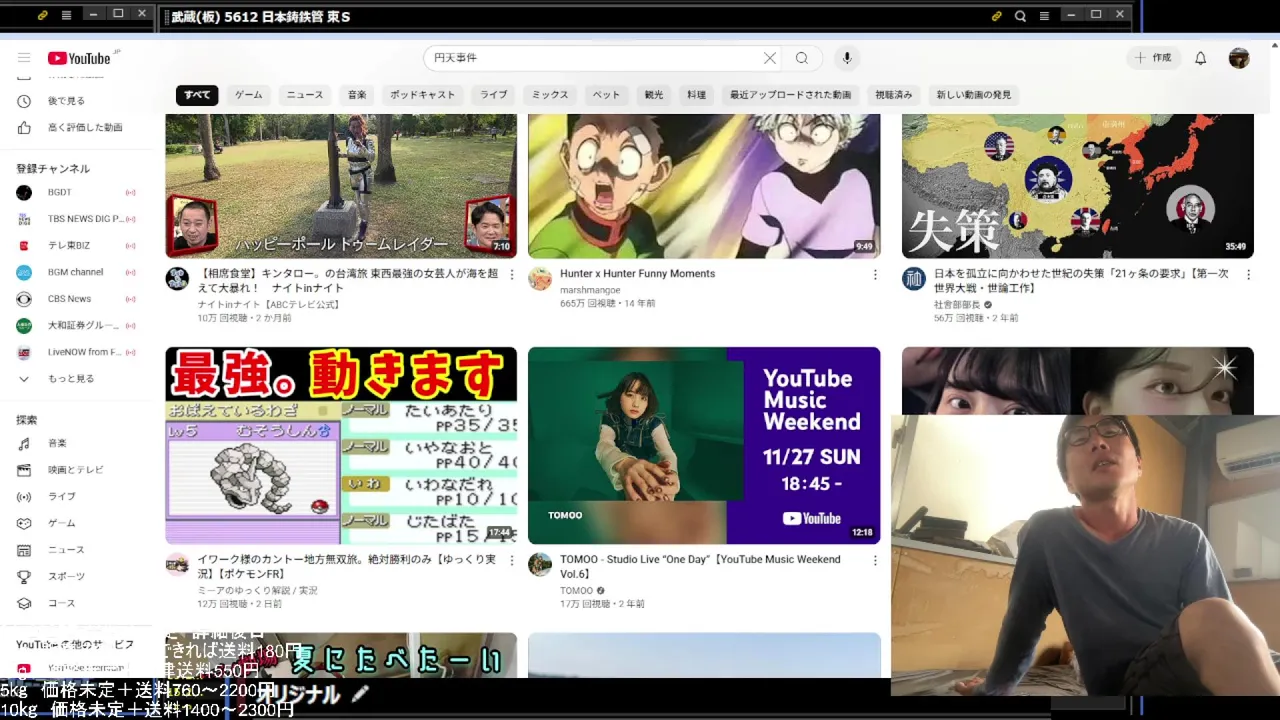Select the ライブ filter chip
The height and width of the screenshot is (720, 1280).
pos(493,95)
